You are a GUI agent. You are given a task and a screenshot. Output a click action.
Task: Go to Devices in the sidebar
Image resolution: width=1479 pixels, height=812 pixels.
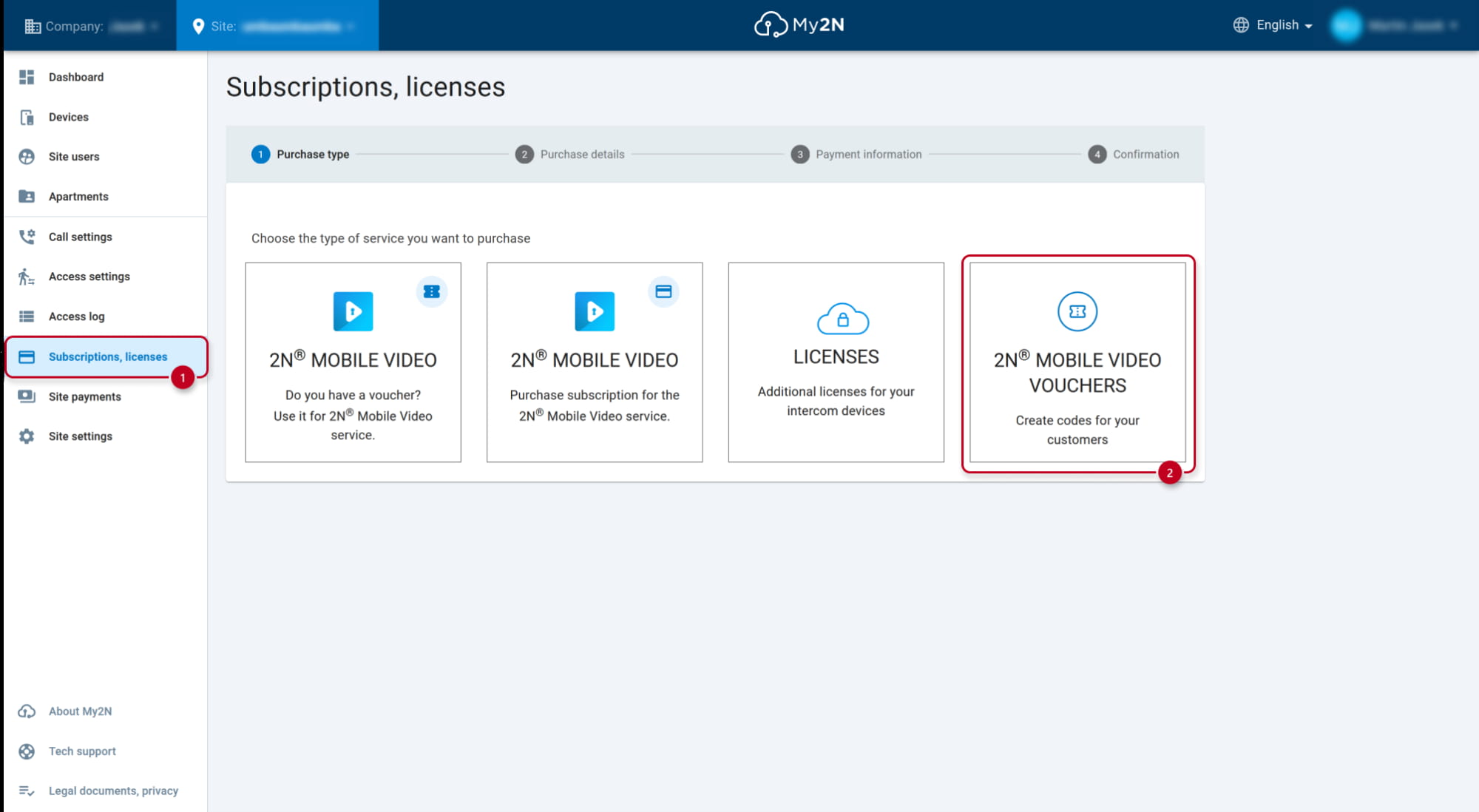tap(105, 117)
